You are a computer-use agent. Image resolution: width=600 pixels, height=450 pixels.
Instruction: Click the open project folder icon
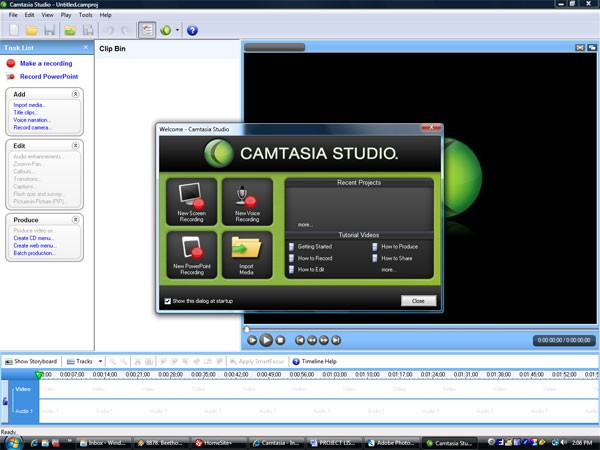(33, 31)
